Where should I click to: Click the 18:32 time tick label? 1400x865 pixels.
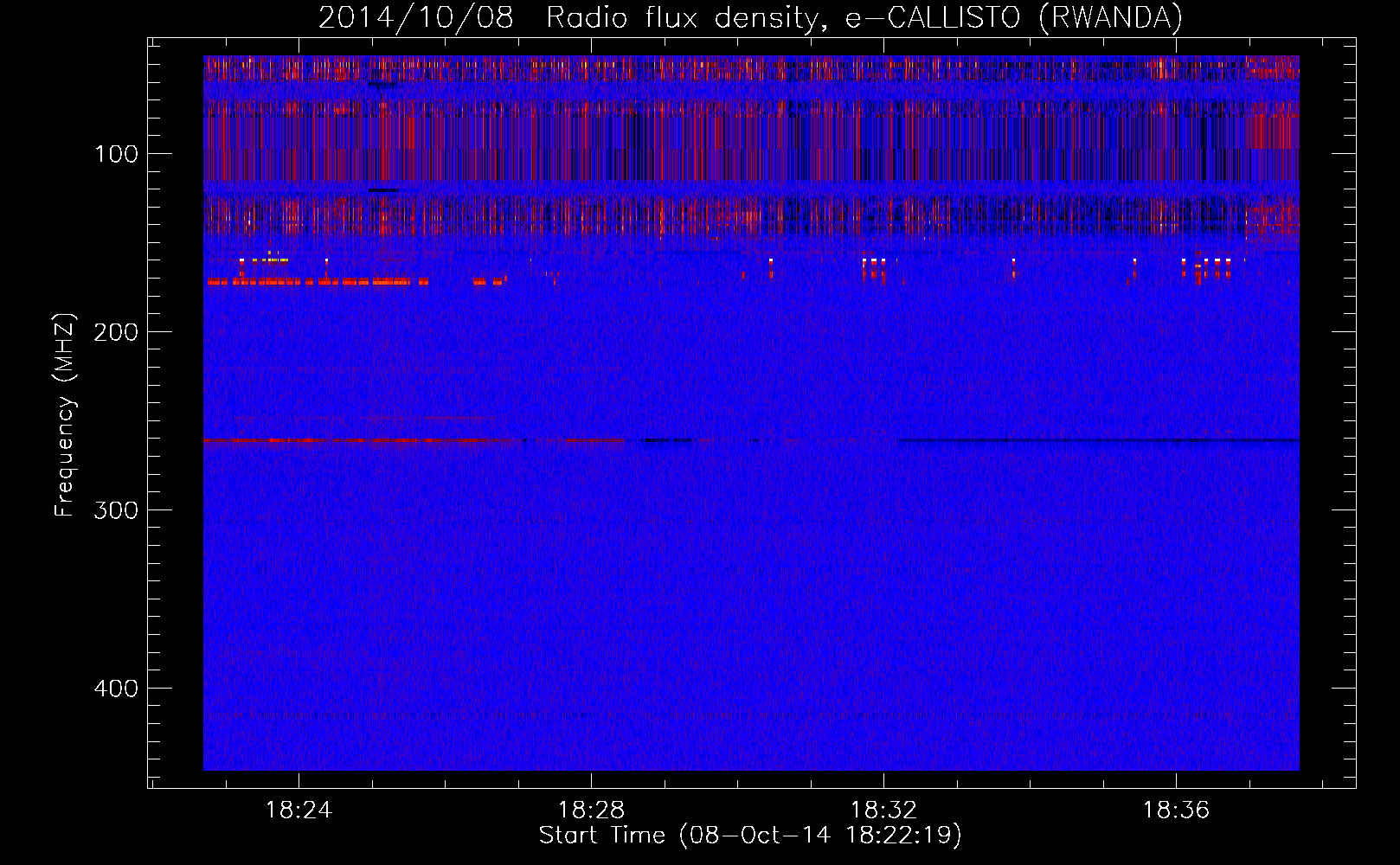(883, 811)
